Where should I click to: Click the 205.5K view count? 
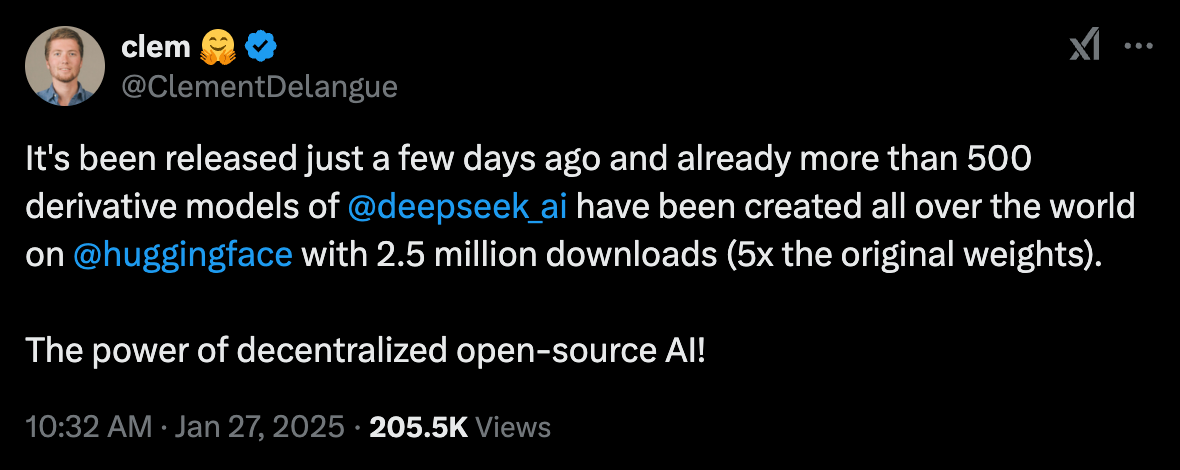pos(419,428)
